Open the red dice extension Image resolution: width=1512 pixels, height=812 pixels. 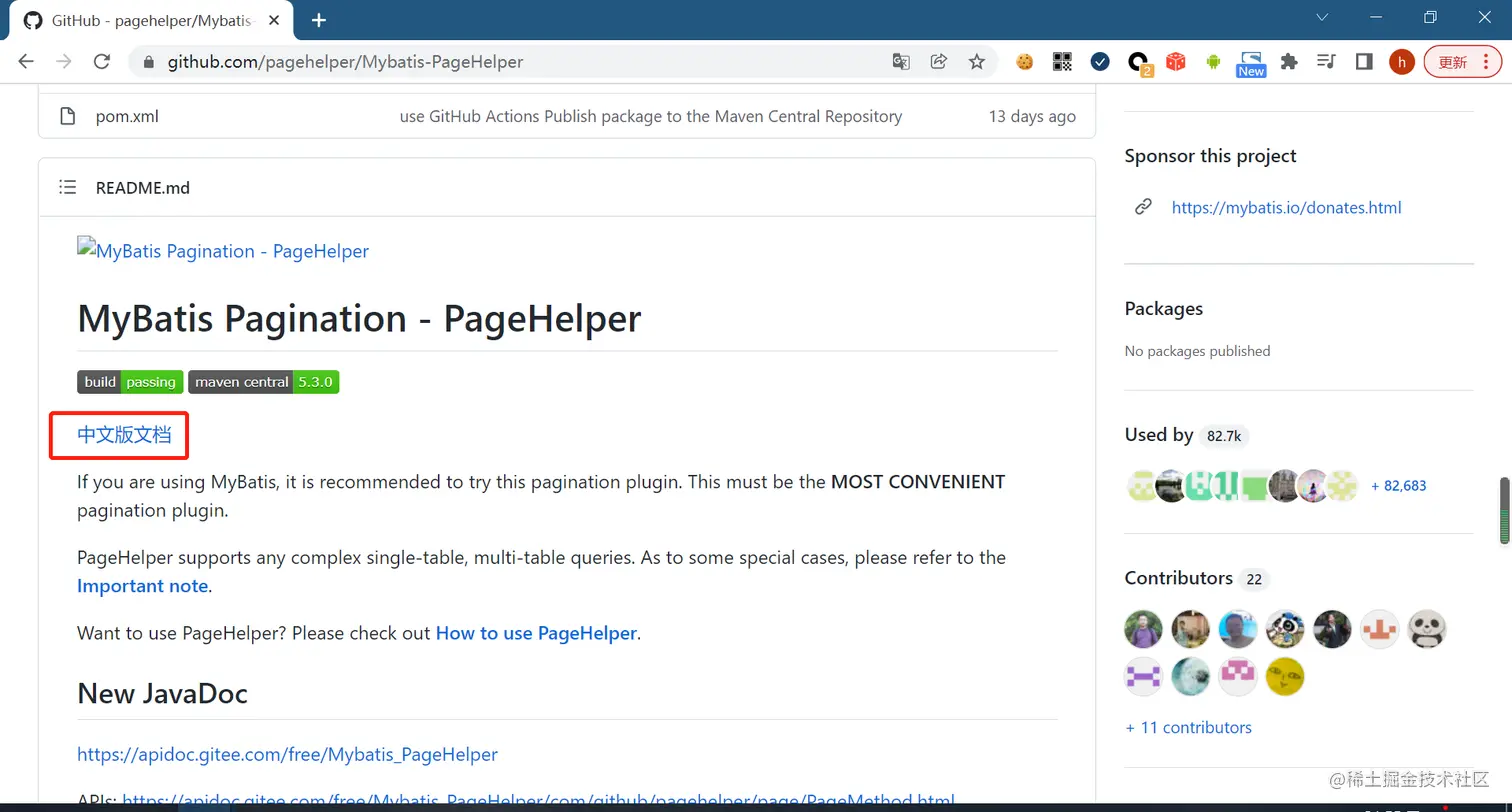tap(1176, 62)
